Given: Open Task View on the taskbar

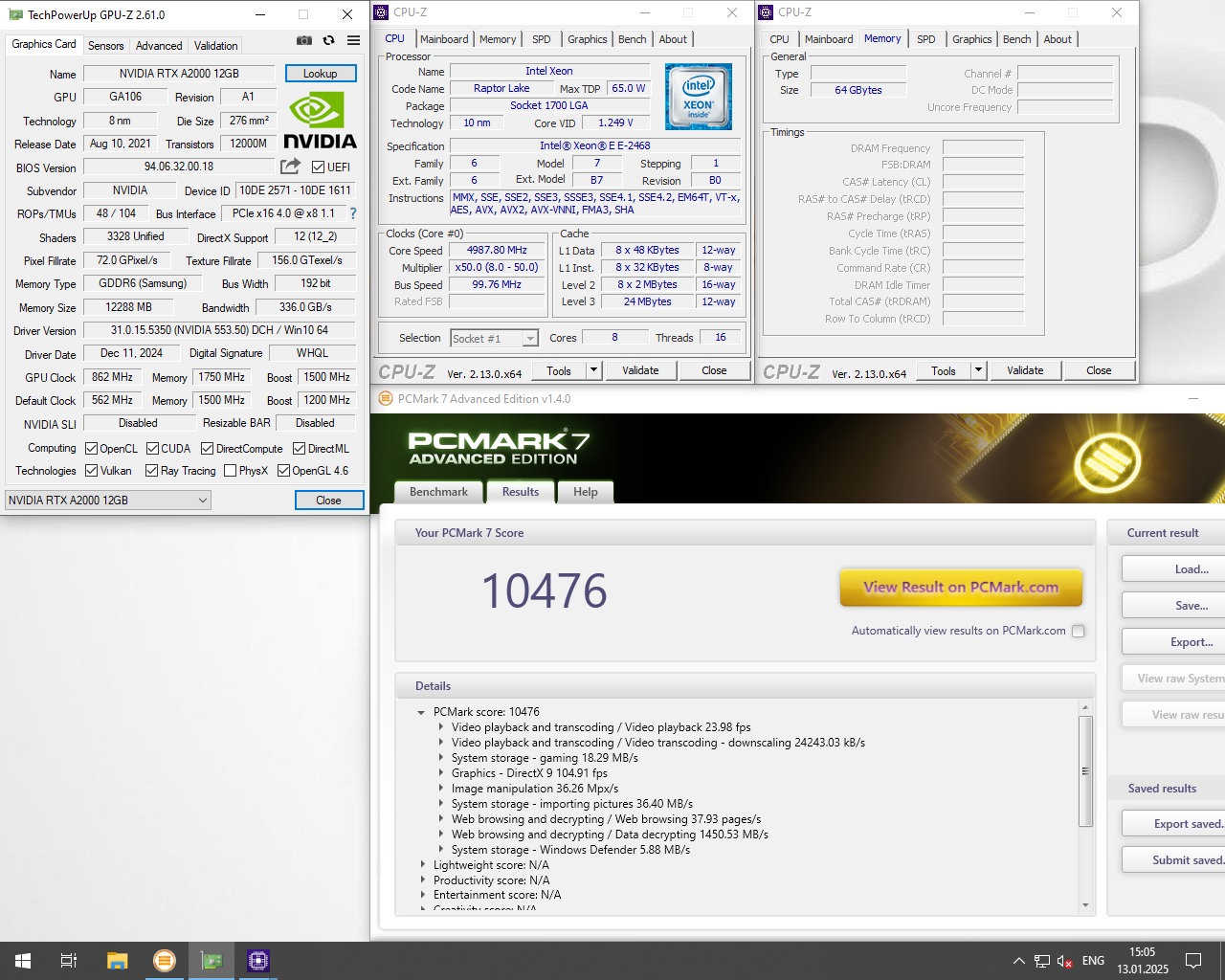Looking at the screenshot, I should [x=69, y=961].
